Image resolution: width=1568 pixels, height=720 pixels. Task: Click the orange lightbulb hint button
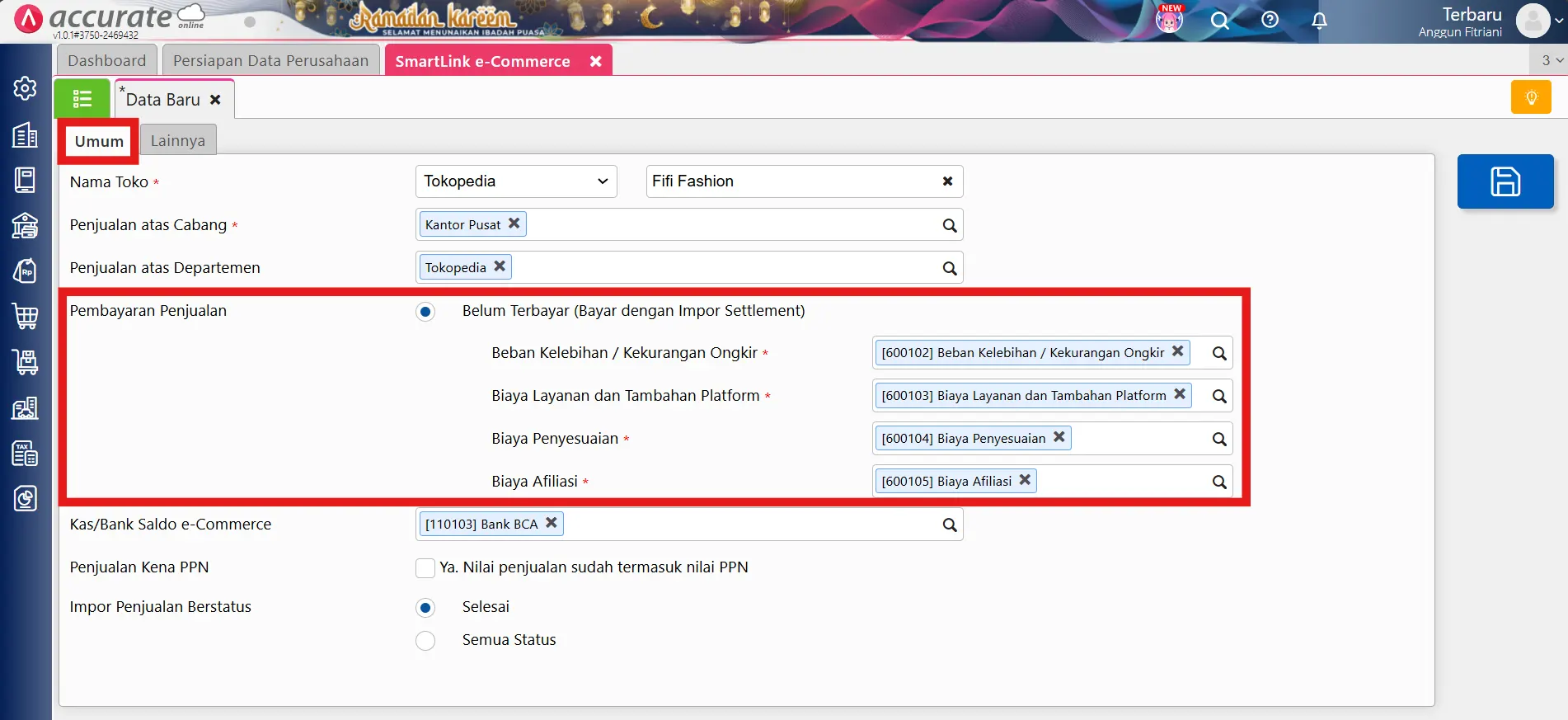click(1531, 97)
